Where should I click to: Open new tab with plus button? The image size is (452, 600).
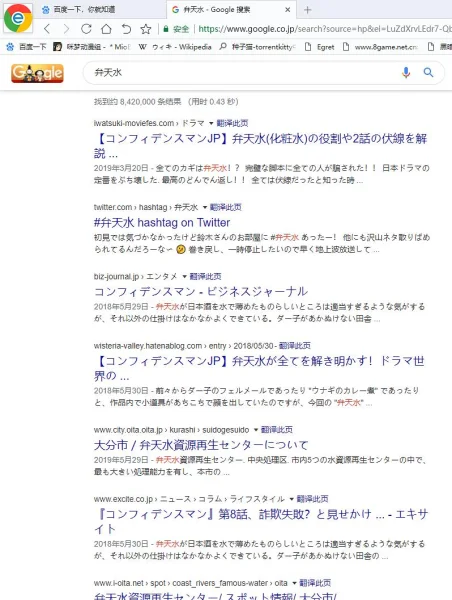(307, 10)
